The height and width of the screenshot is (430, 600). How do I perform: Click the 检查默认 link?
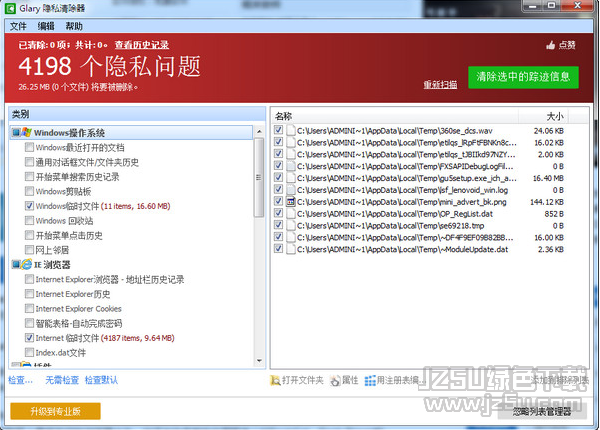101,380
